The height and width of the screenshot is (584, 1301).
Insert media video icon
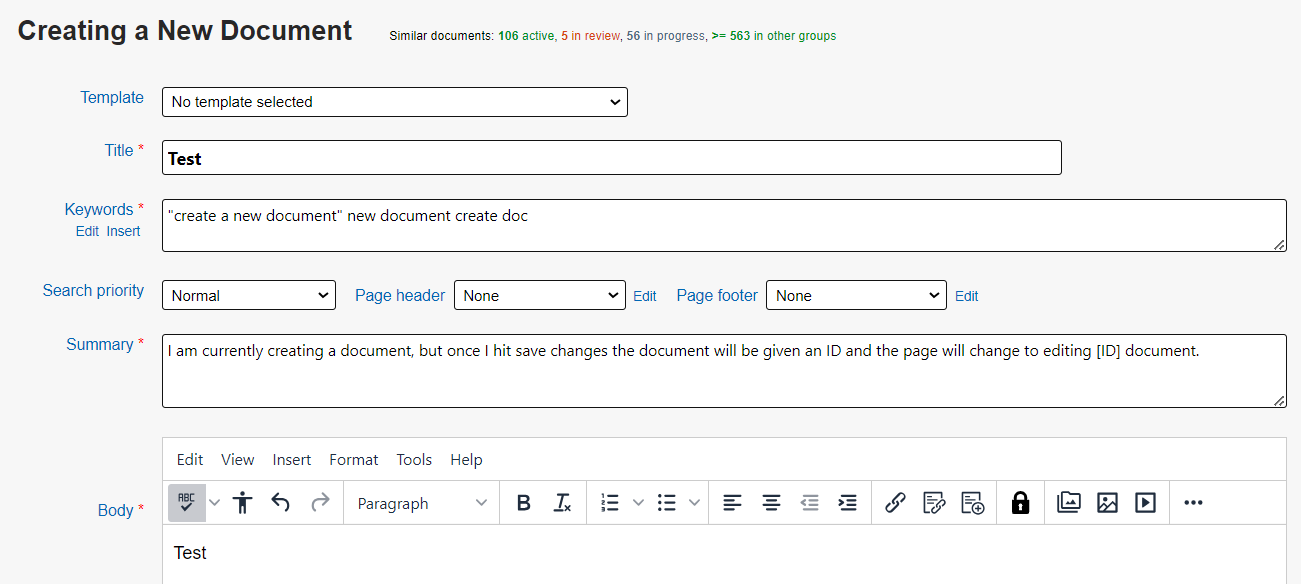1146,503
